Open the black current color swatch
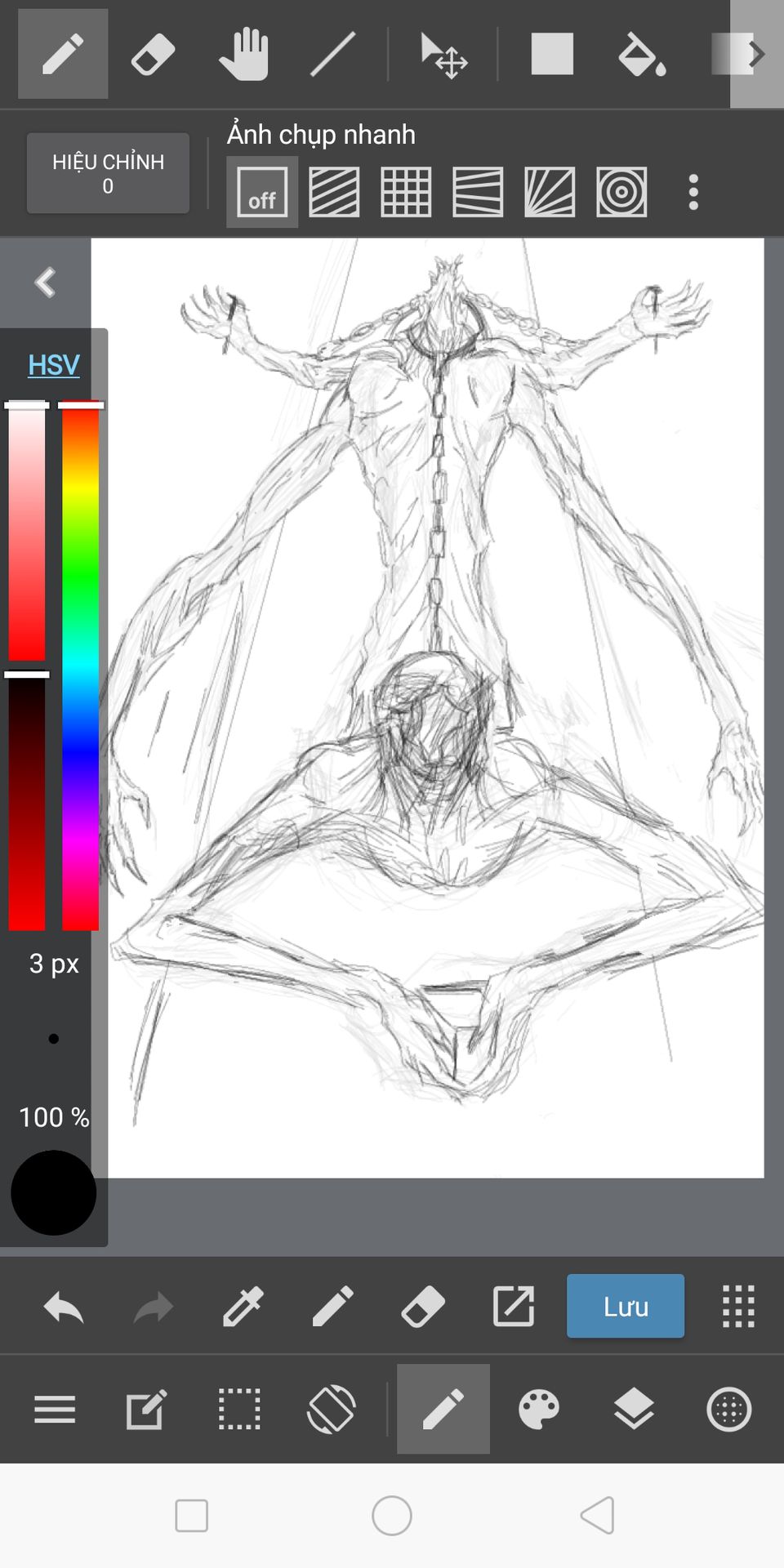The height and width of the screenshot is (1568, 784). click(54, 1192)
